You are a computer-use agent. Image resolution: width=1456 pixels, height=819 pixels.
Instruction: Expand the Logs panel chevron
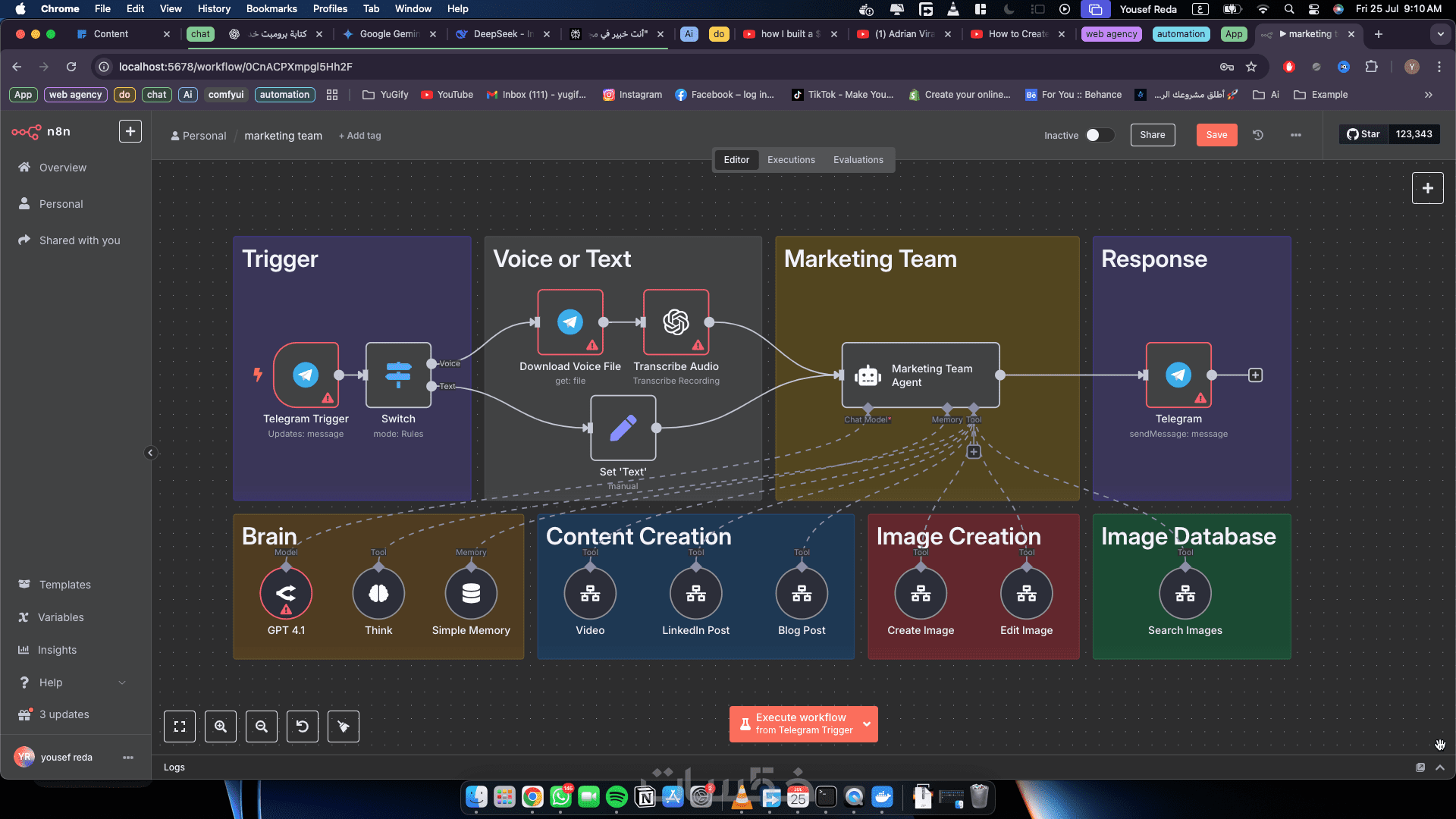pos(1440,767)
